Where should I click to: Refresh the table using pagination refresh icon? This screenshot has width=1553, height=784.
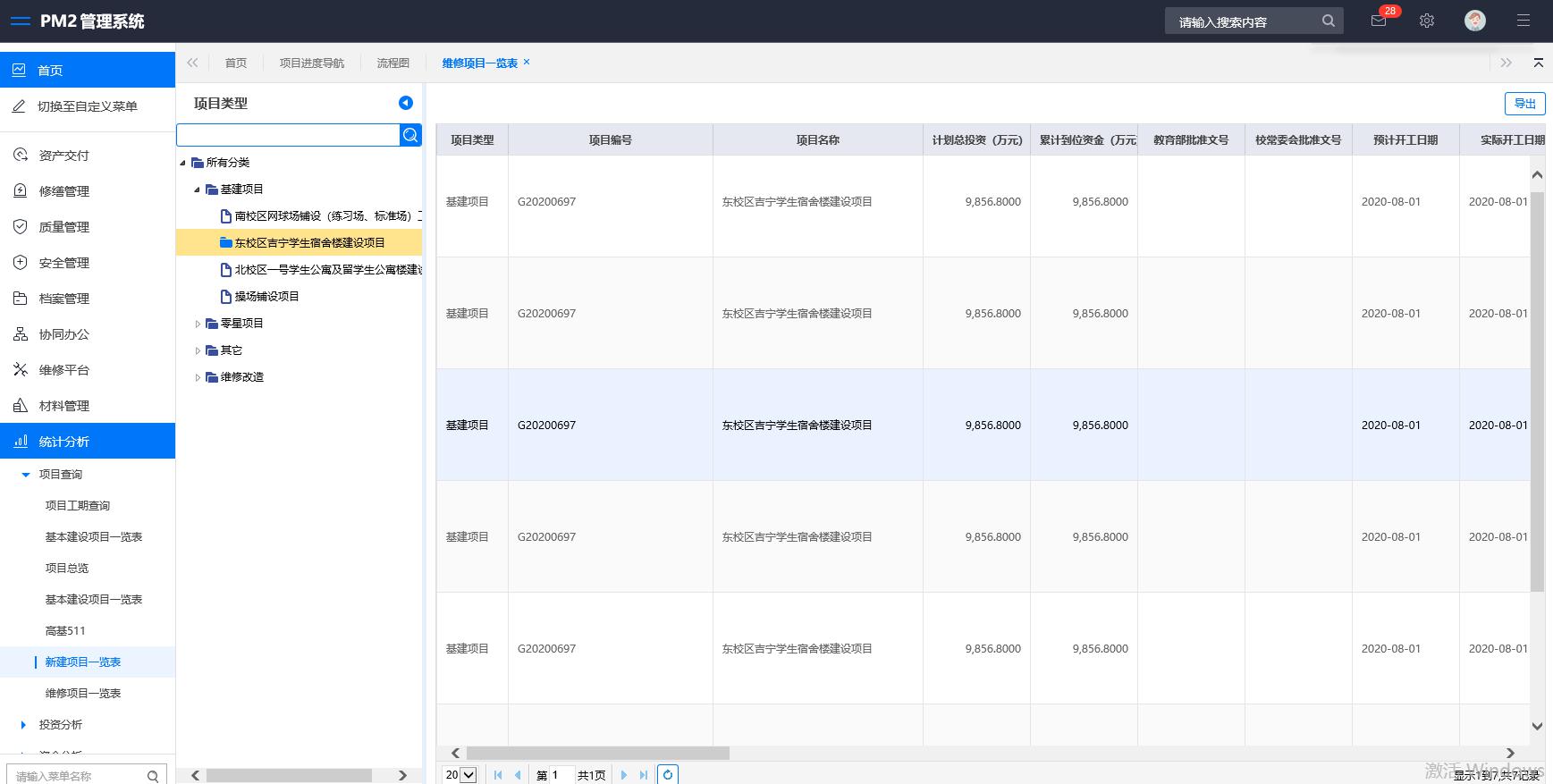coord(667,774)
